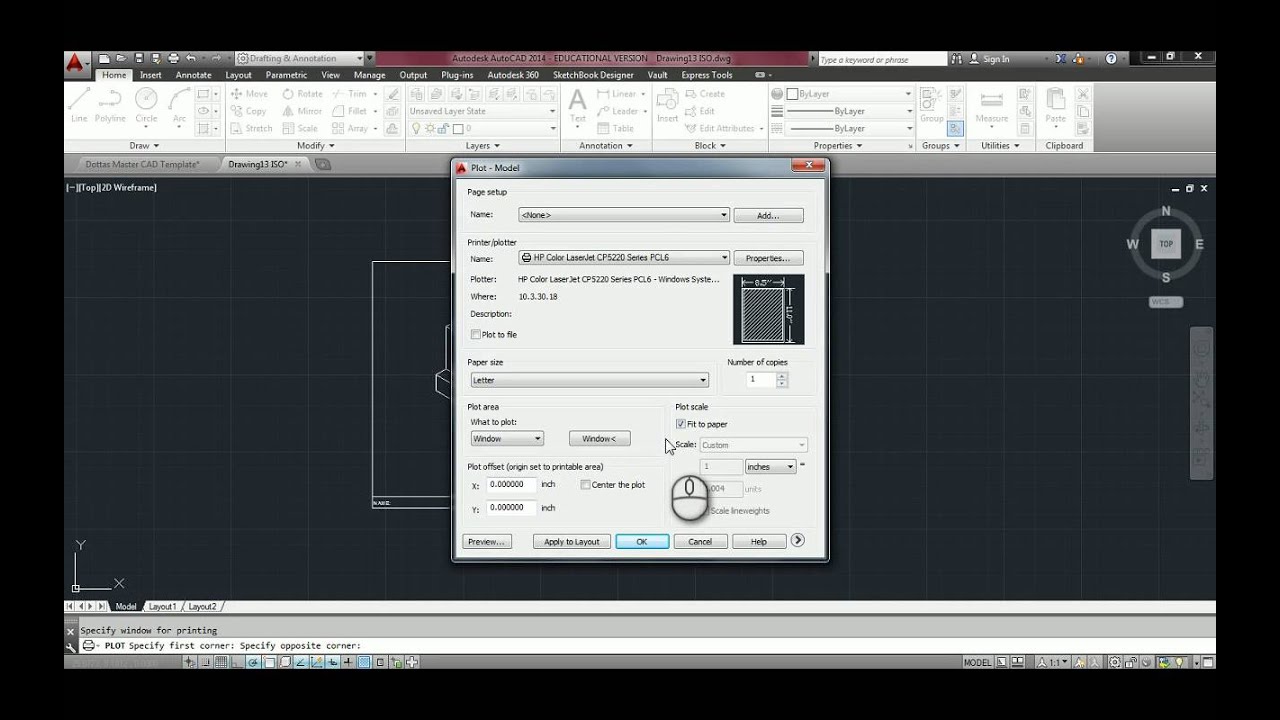Viewport: 1280px width, 720px height.
Task: Click the Text annotation tool
Action: 578,106
